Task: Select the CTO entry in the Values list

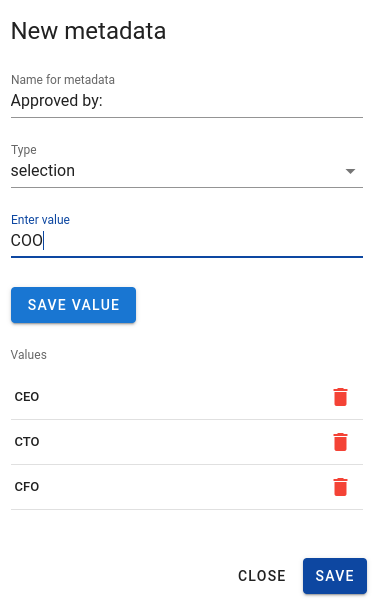Action: [187, 442]
